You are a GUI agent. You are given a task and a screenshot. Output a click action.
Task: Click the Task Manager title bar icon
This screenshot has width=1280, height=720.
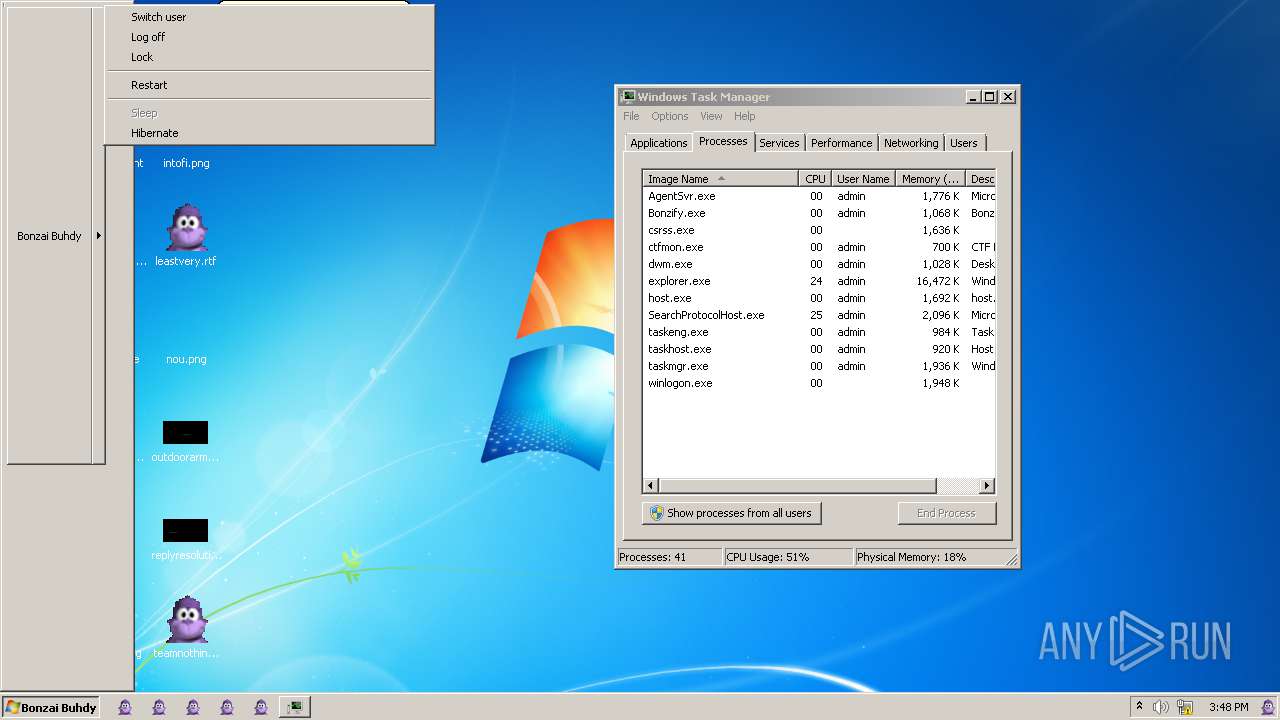point(628,97)
